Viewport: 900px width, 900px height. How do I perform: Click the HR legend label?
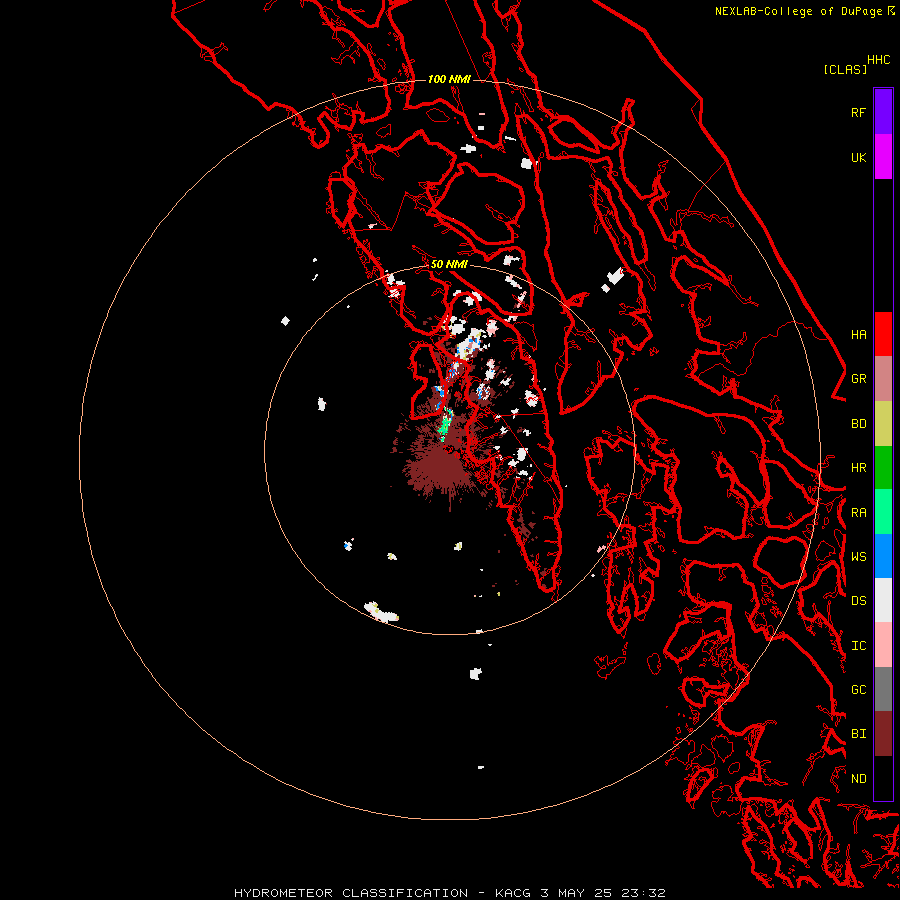[858, 468]
